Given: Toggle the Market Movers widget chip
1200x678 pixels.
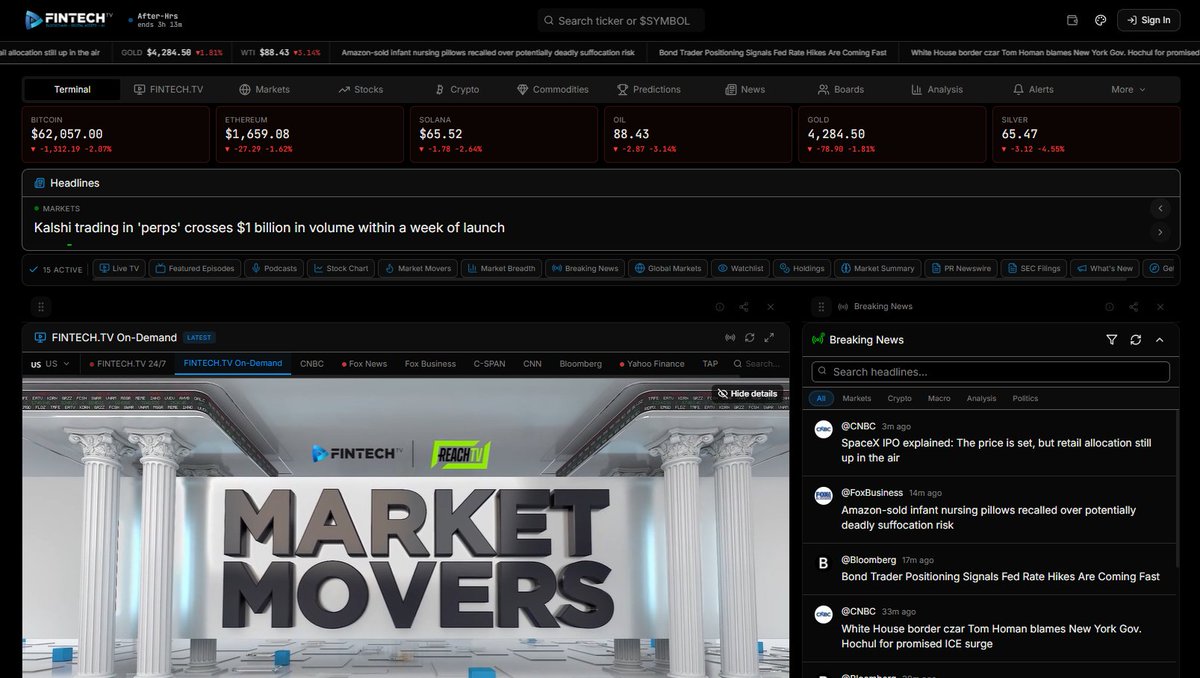Looking at the screenshot, I should click(418, 268).
